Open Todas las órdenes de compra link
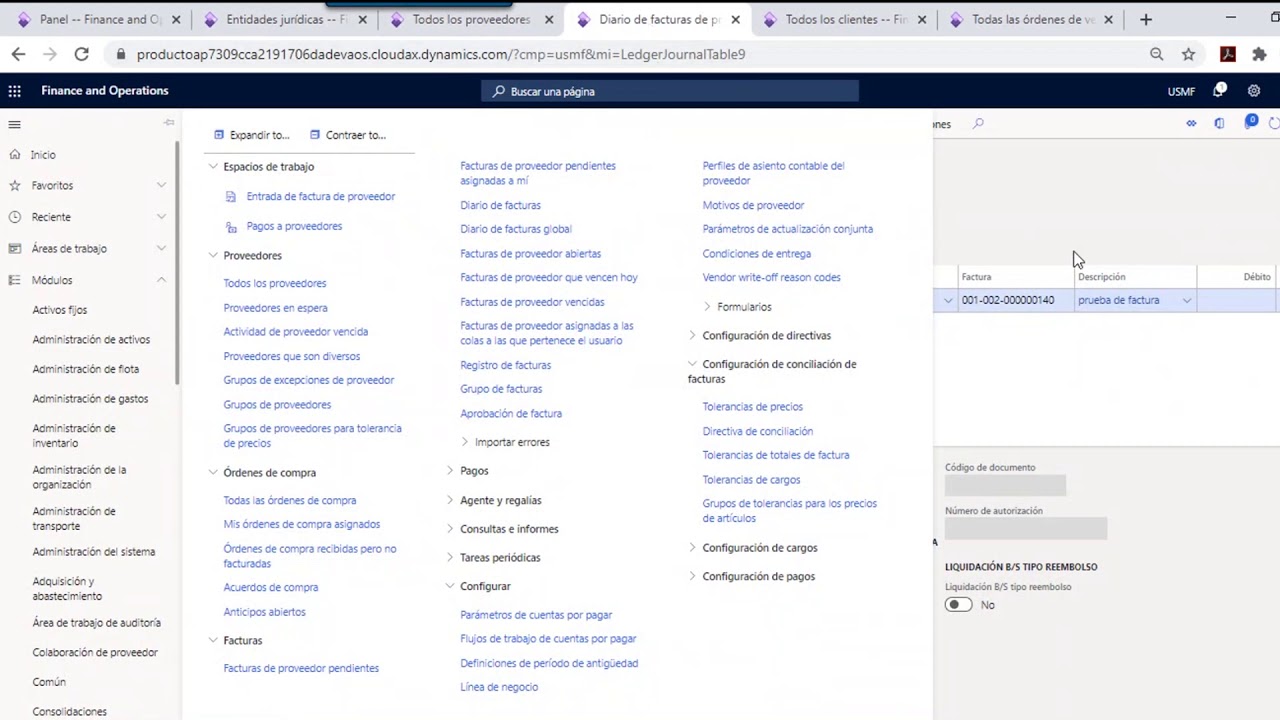Image resolution: width=1280 pixels, height=720 pixels. (290, 501)
